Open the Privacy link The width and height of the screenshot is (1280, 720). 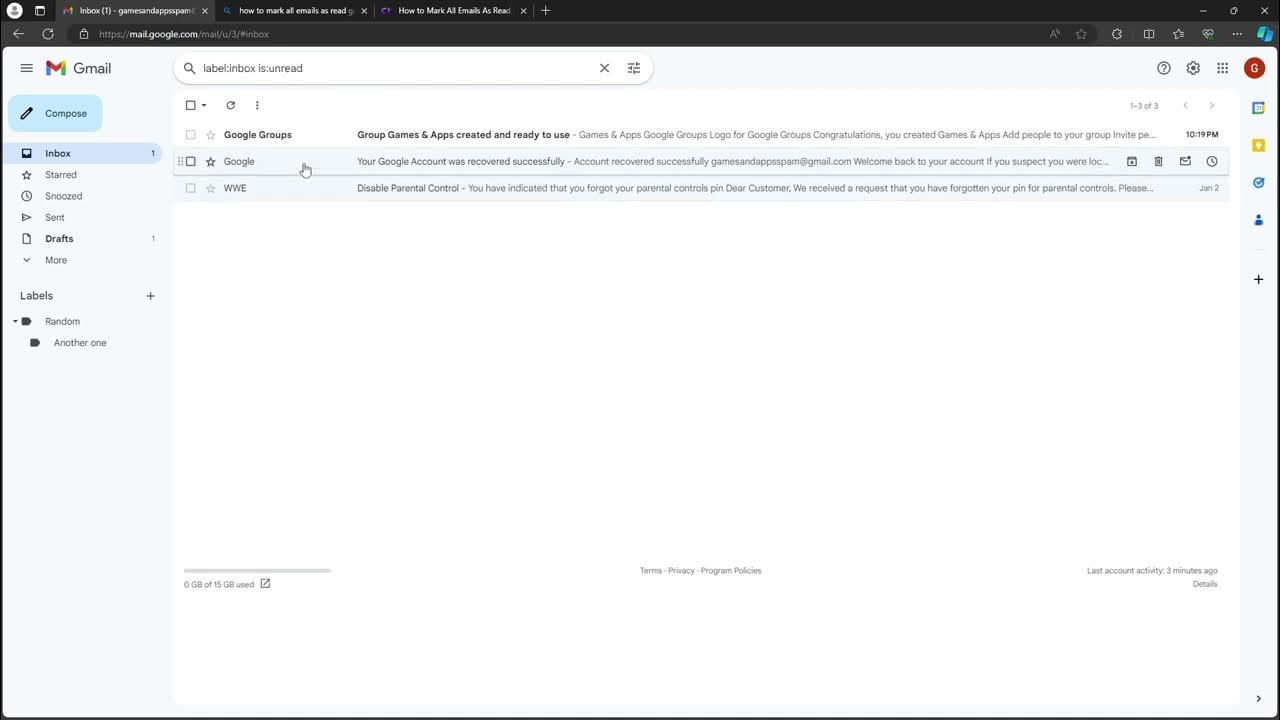[681, 571]
